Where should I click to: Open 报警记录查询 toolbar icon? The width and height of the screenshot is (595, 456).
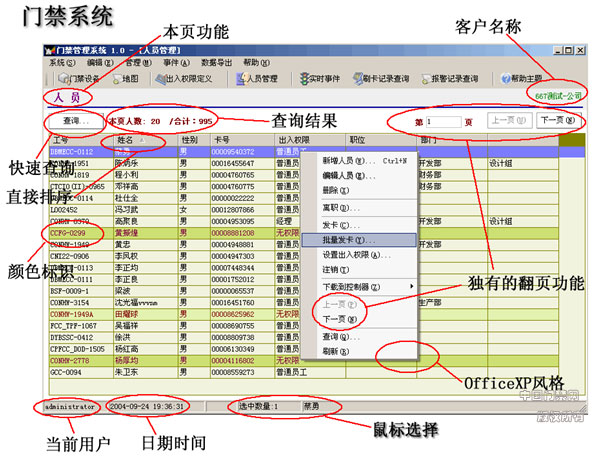[x=426, y=79]
